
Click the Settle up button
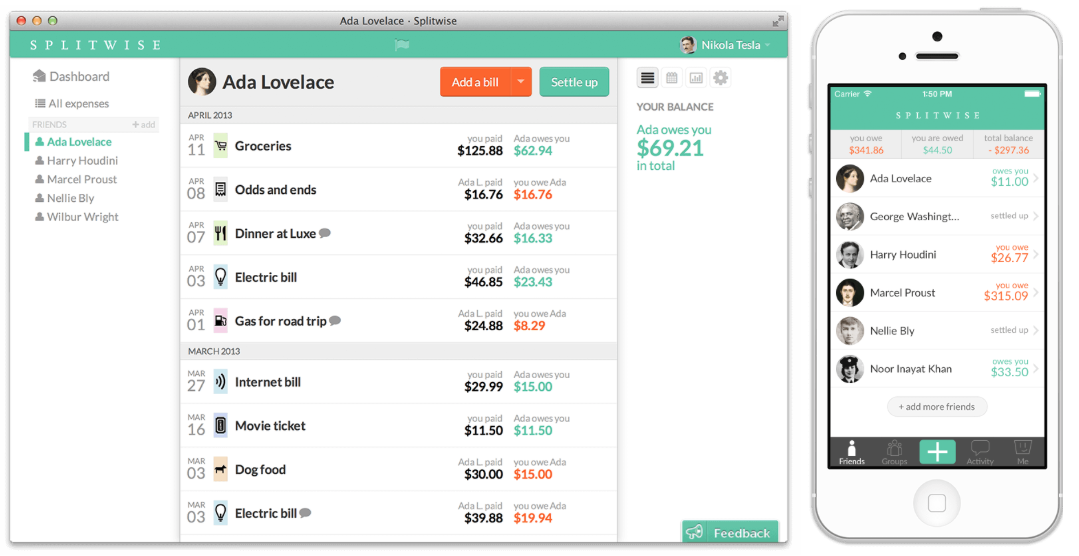tap(574, 82)
